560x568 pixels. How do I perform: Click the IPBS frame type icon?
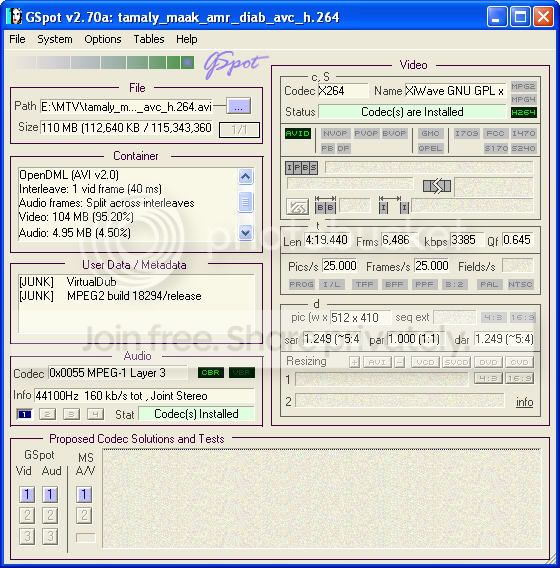(301, 168)
